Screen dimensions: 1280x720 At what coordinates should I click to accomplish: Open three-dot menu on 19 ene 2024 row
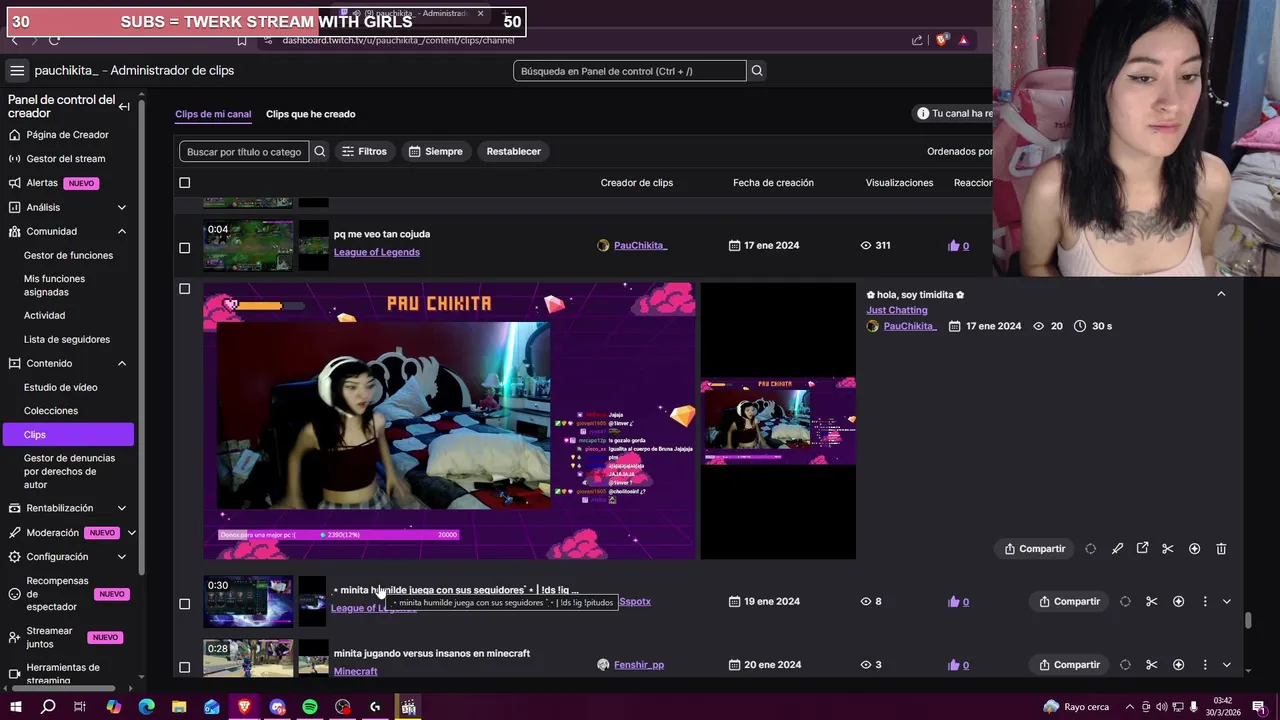[x=1205, y=602]
